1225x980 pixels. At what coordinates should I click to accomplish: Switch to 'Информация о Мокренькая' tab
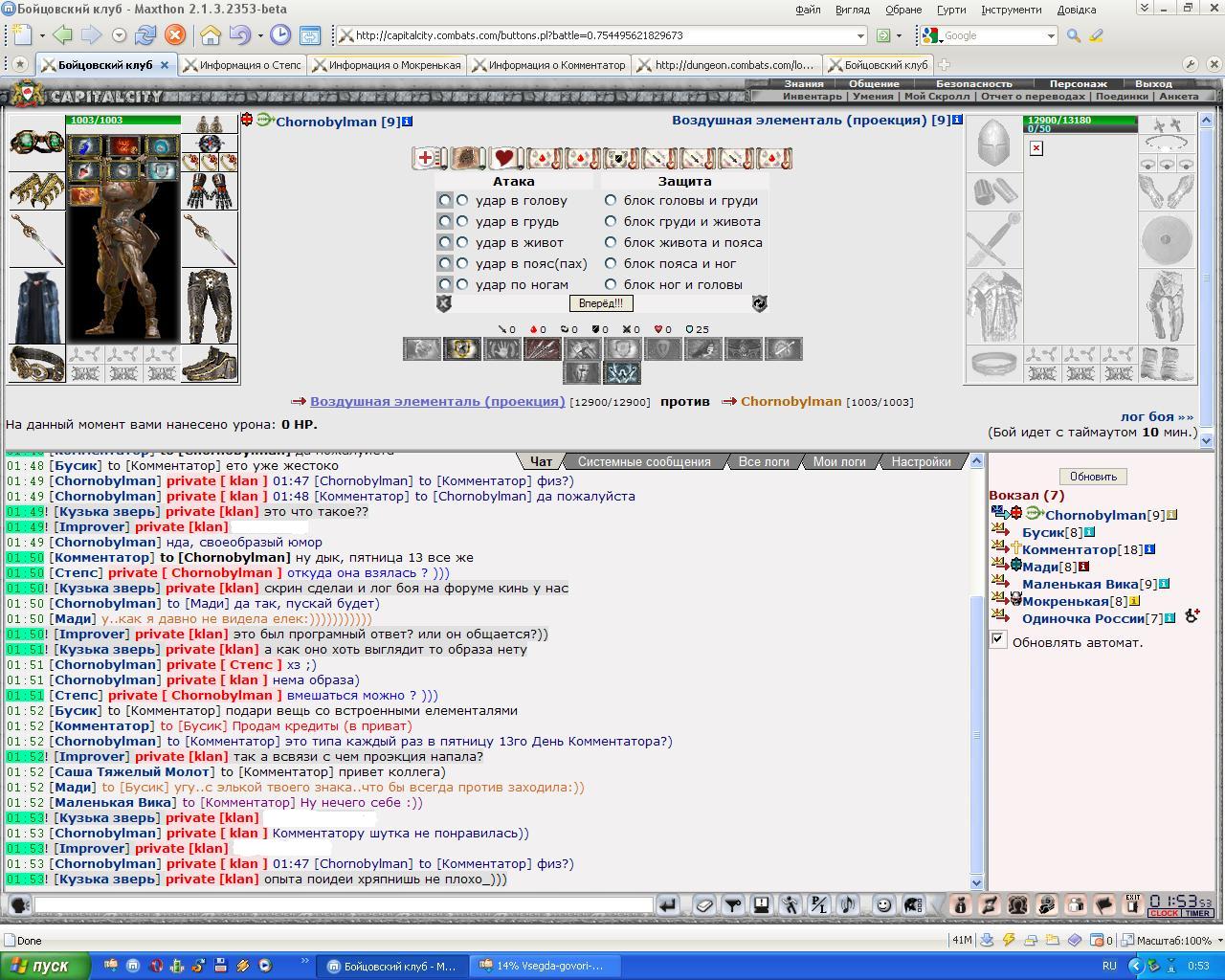pyautogui.click(x=388, y=65)
